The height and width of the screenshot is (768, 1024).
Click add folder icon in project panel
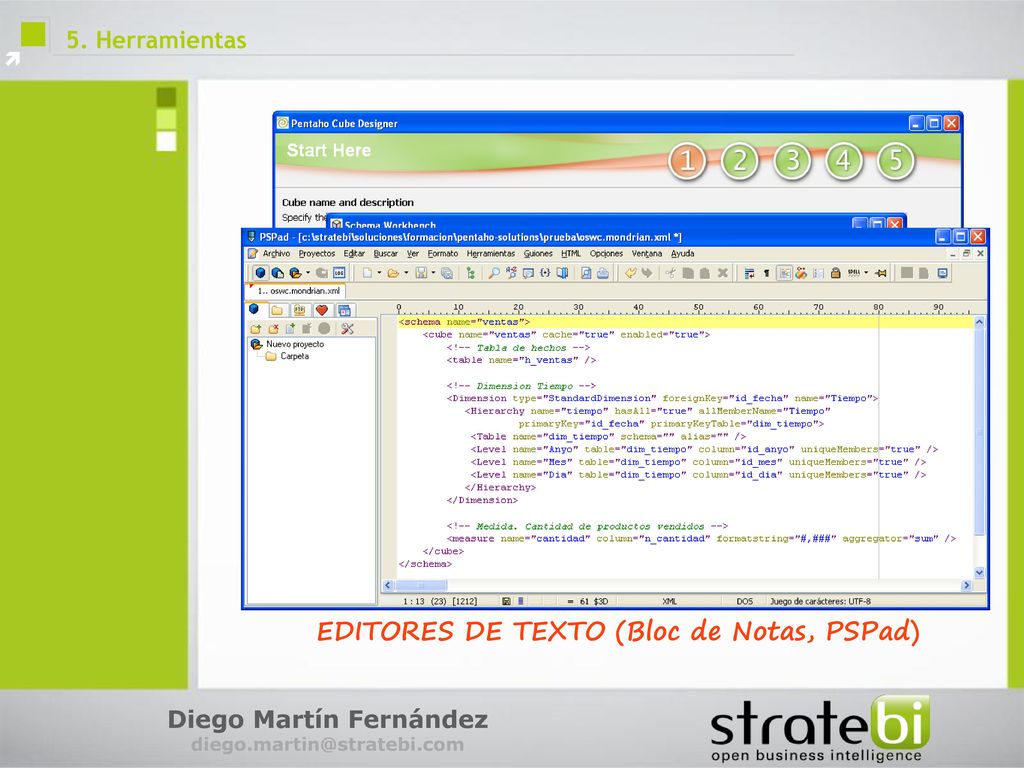[x=255, y=328]
